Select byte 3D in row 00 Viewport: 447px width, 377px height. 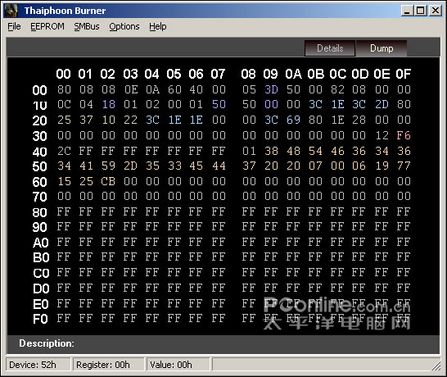coord(271,89)
